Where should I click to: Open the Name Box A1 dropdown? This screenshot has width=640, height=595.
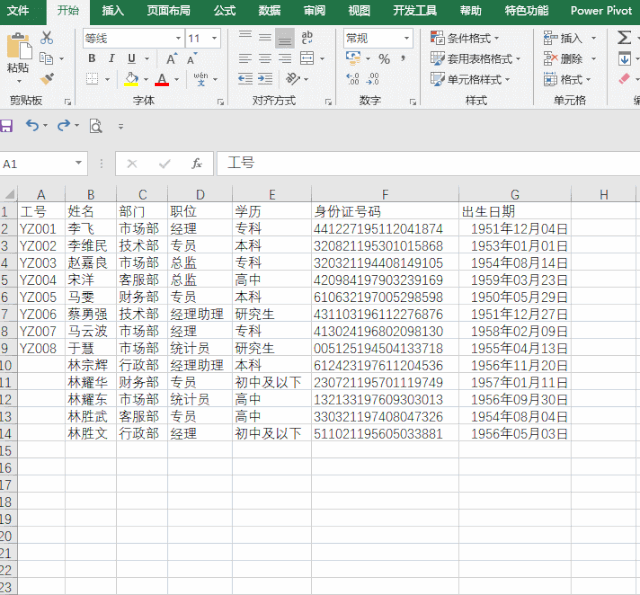pos(78,163)
